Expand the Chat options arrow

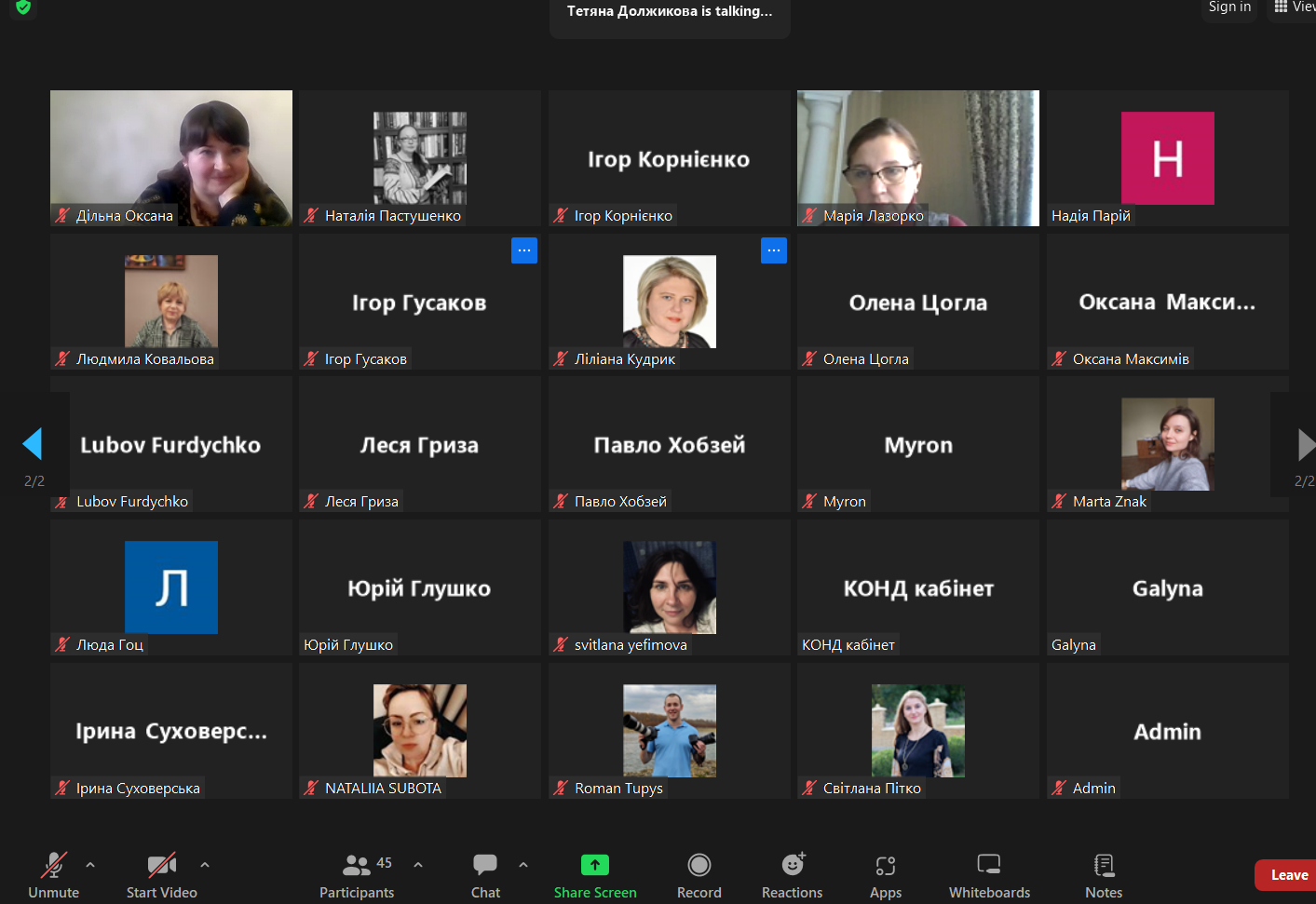pos(523,865)
